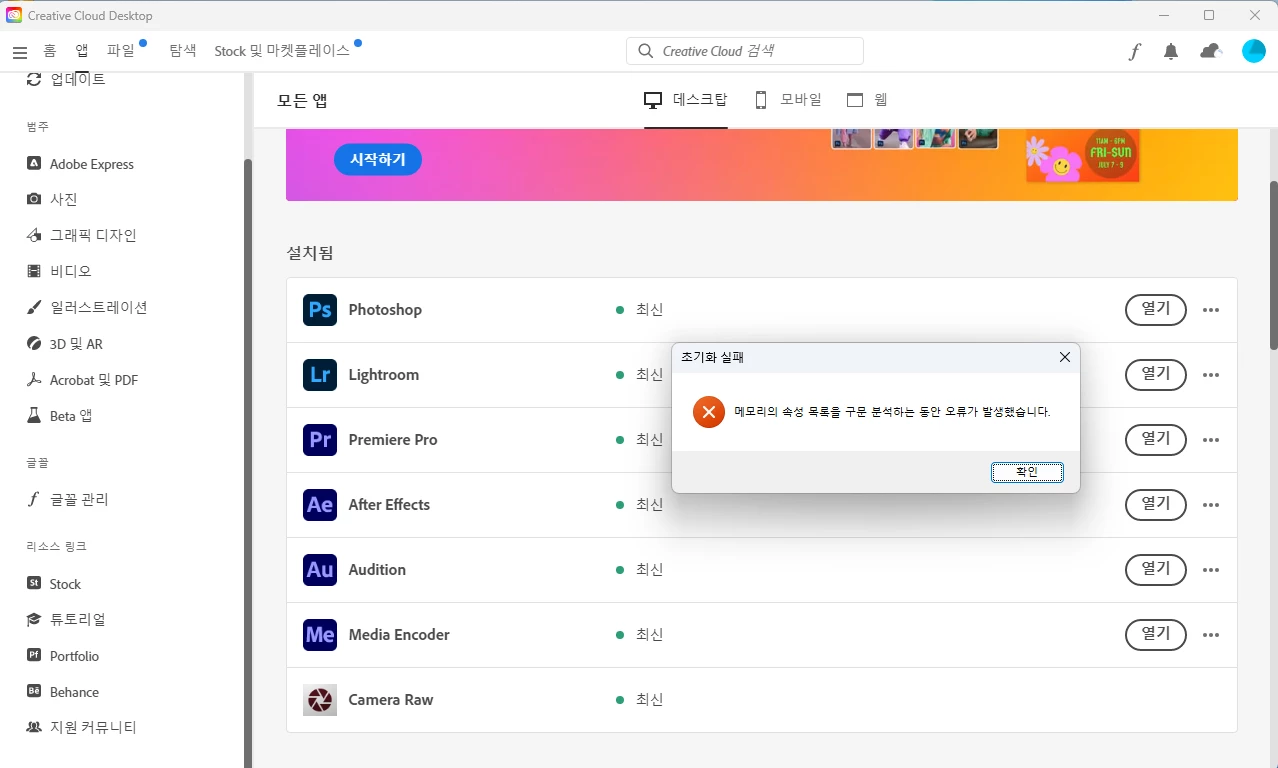
Task: Click the main content vertical scrollbar
Action: (1273, 265)
